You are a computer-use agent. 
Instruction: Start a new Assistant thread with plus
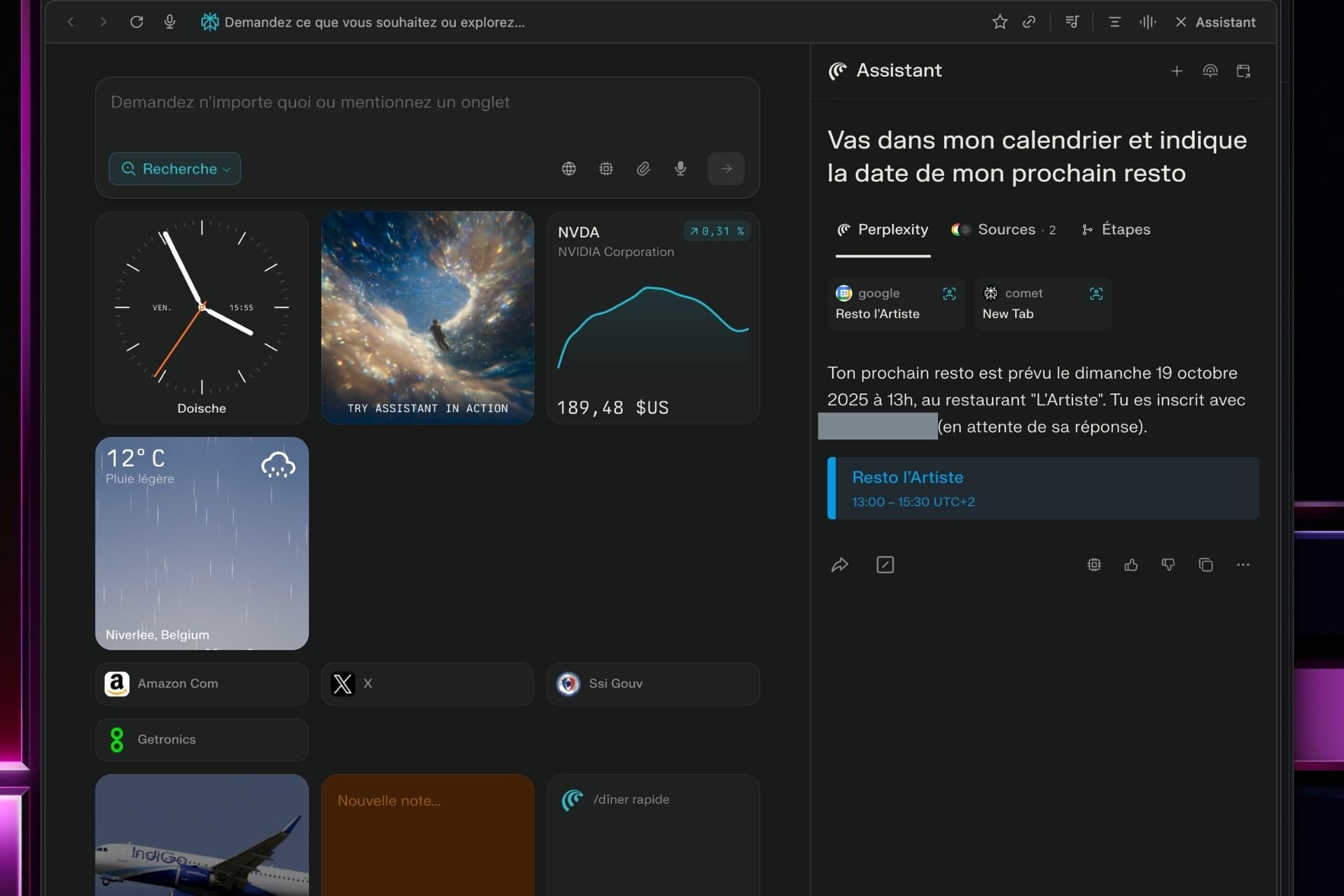1177,71
